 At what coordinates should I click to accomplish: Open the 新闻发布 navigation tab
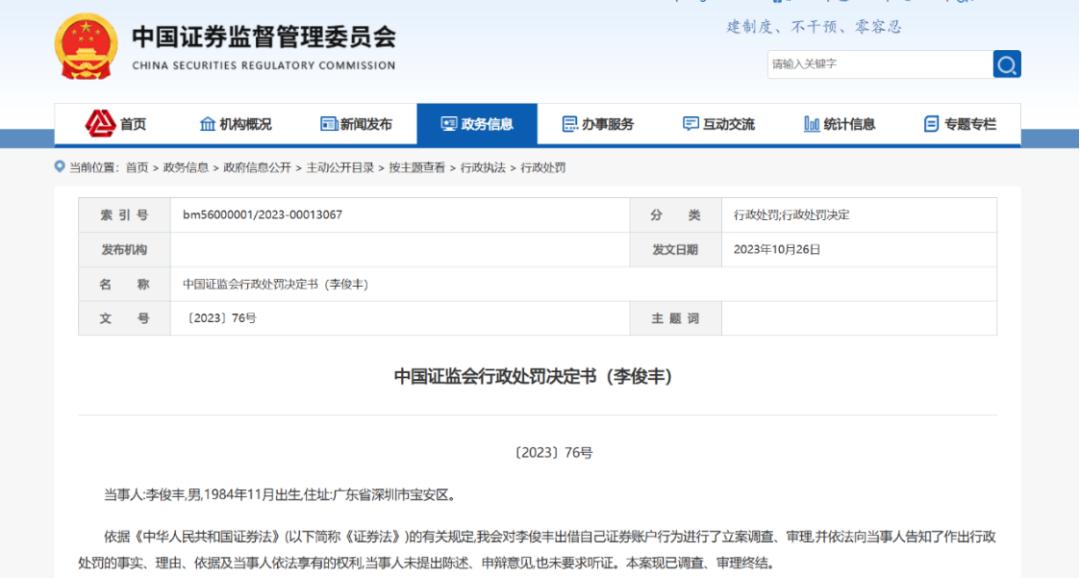[x=356, y=124]
